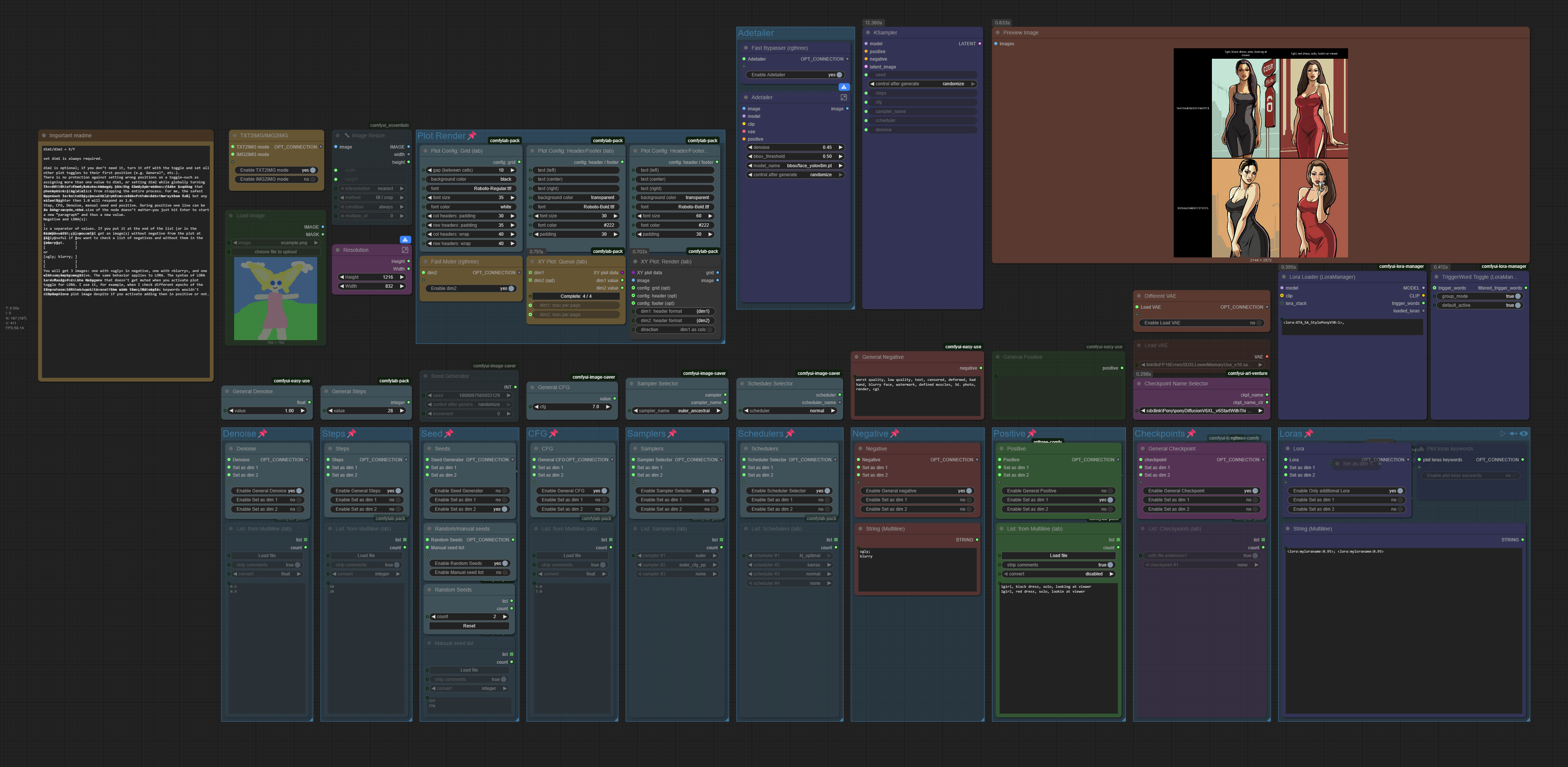Toggle the eye icon in the Loras group

(x=1523, y=433)
